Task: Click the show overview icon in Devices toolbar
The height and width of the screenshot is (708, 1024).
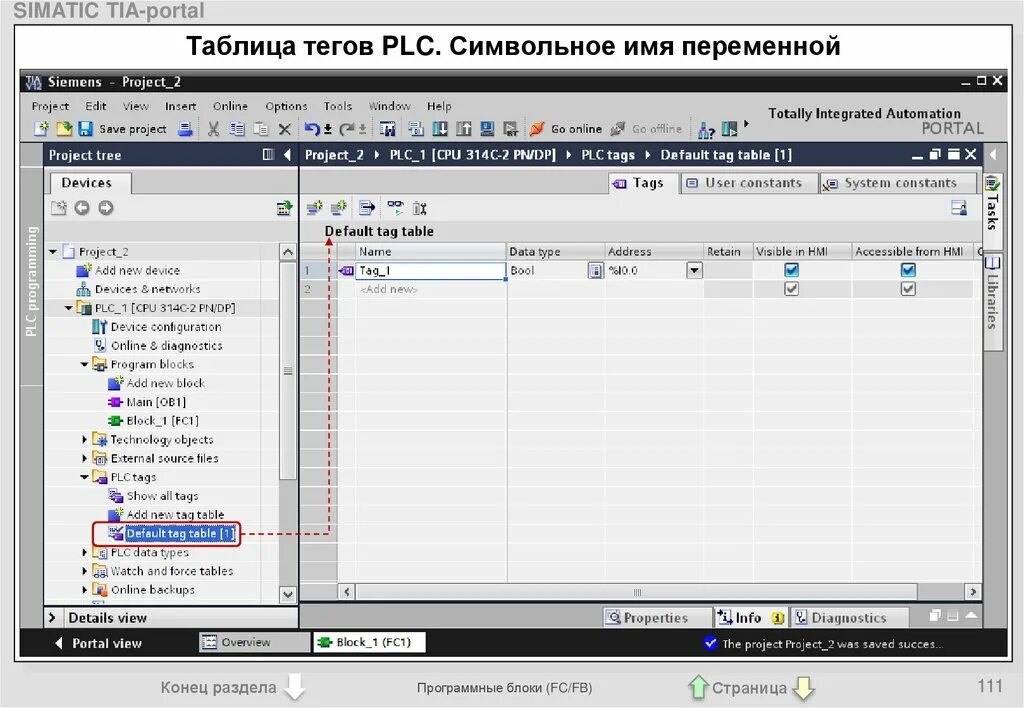Action: pos(284,208)
